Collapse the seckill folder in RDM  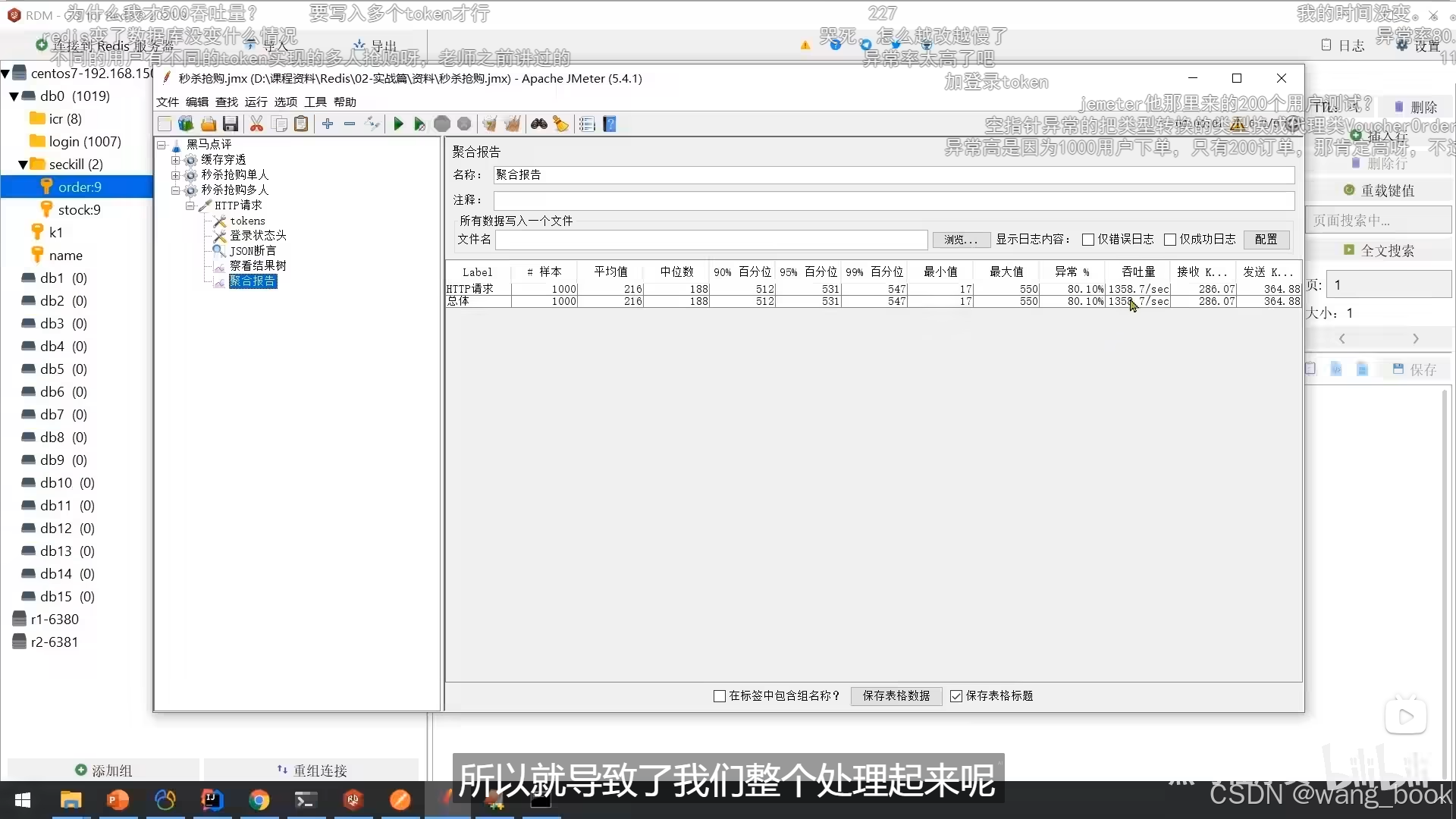tap(23, 165)
